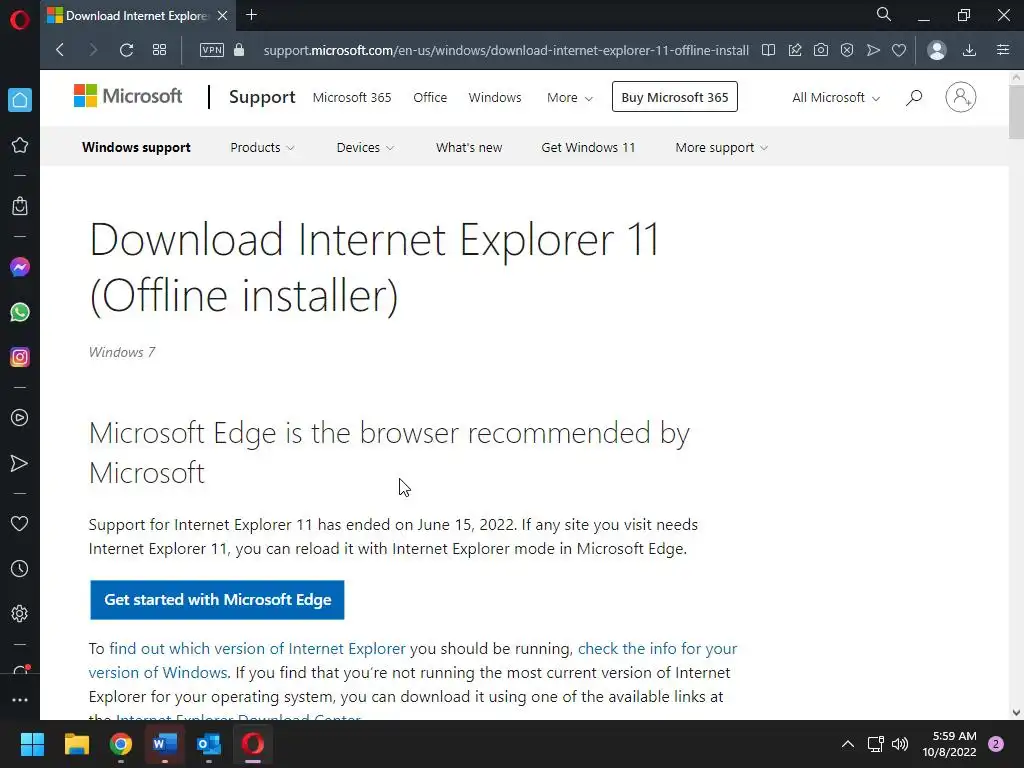Open the Microsoft site search magnifier
Image resolution: width=1024 pixels, height=768 pixels.
pos(914,97)
